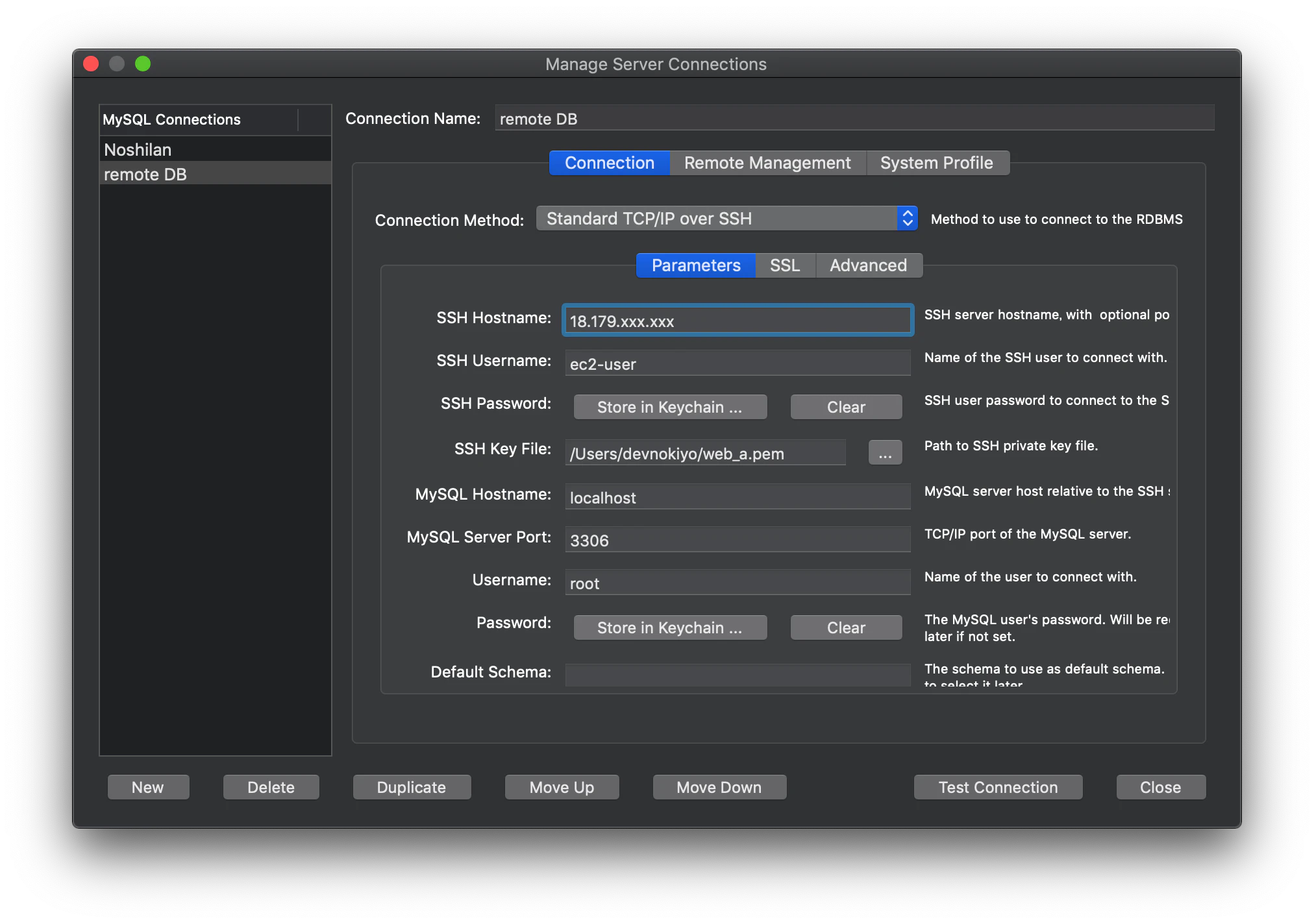Move the connection down
This screenshot has width=1314, height=924.
[x=719, y=787]
